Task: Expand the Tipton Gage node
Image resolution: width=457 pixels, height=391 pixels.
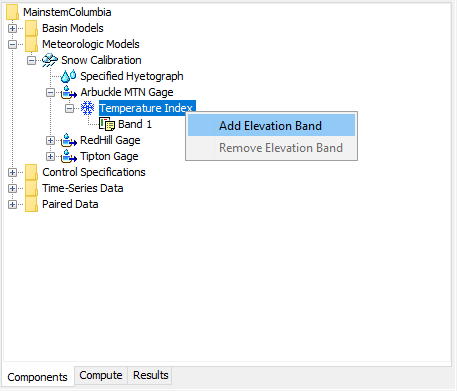Action: click(x=50, y=156)
